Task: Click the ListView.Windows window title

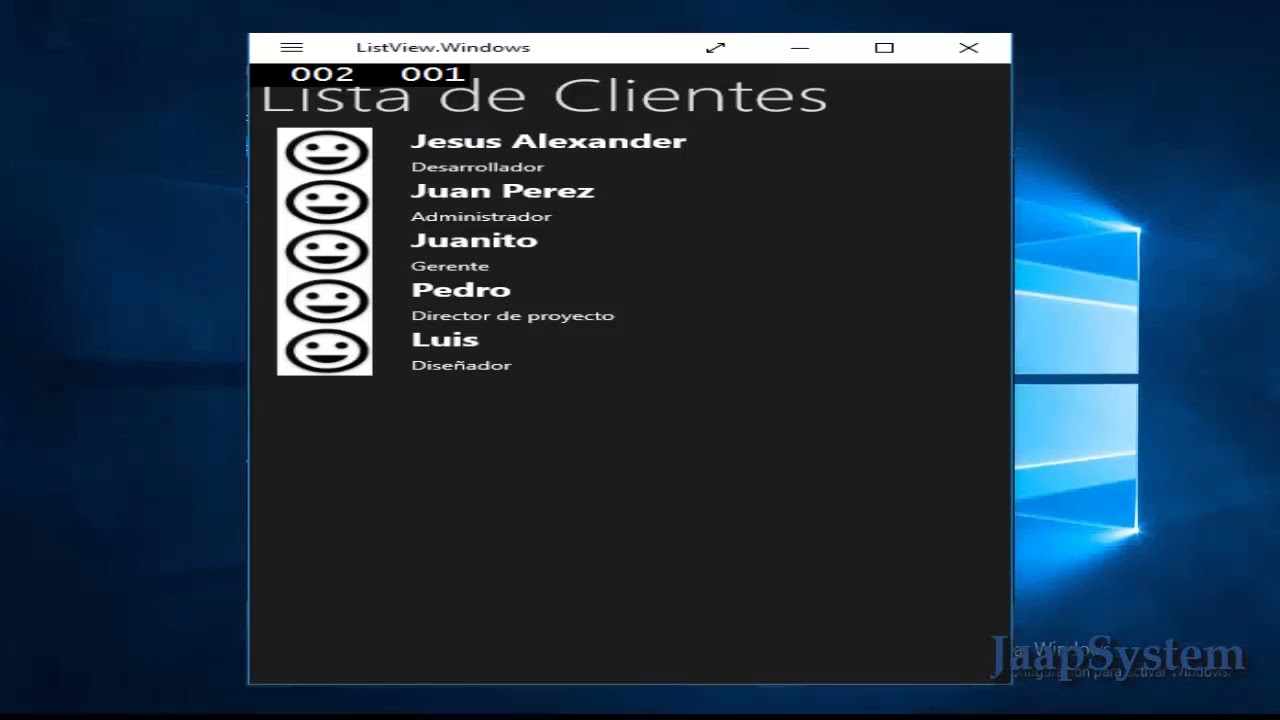Action: pos(443,47)
